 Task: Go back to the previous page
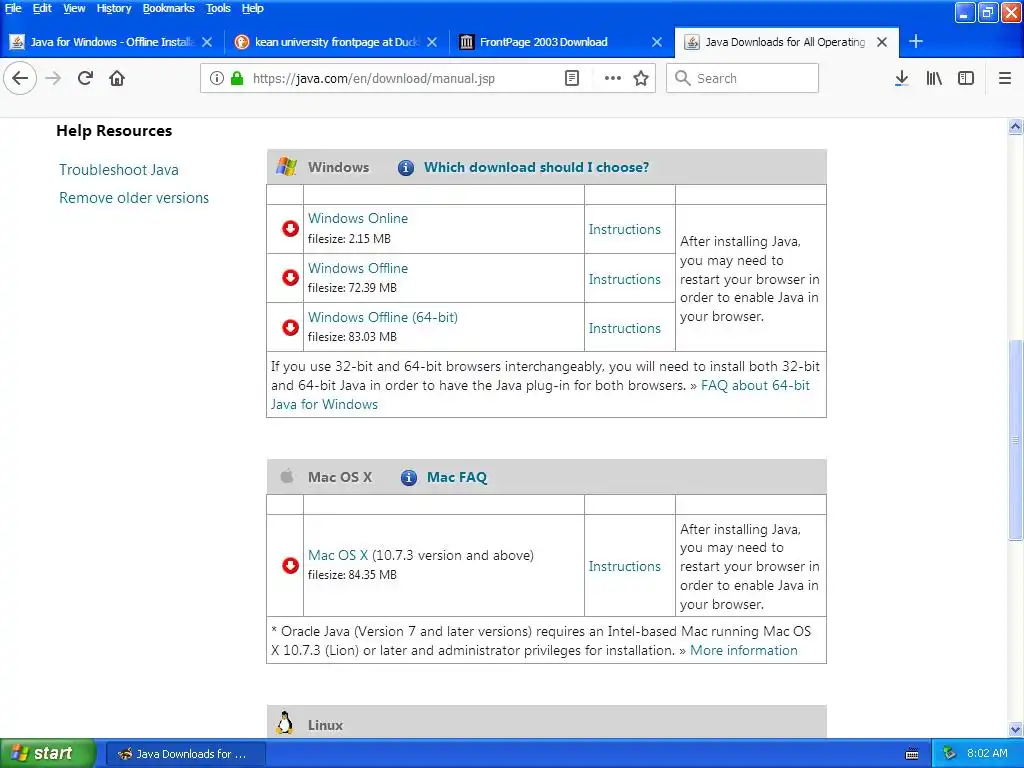point(20,78)
